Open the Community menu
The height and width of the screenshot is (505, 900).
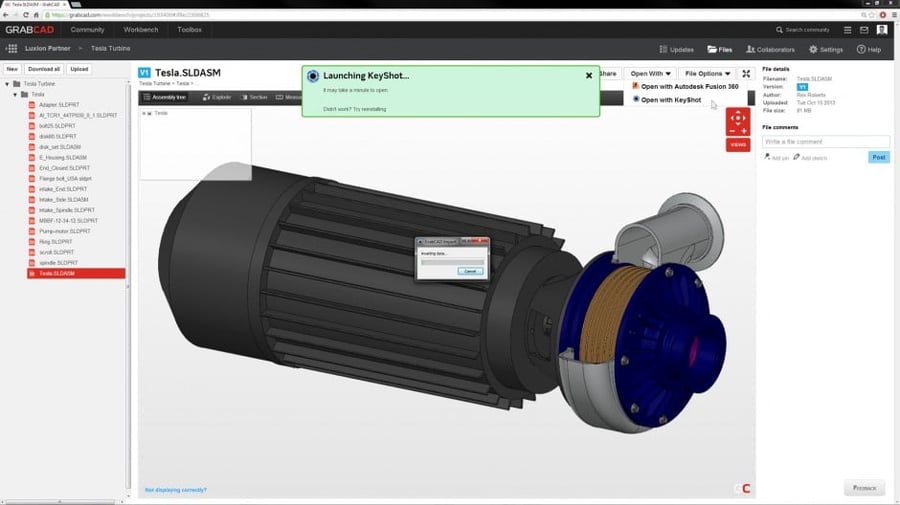click(x=87, y=30)
